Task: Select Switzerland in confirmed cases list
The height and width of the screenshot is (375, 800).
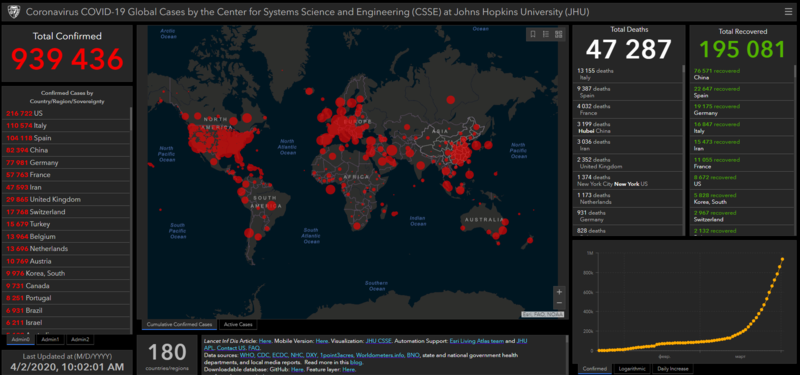Action: pos(66,212)
